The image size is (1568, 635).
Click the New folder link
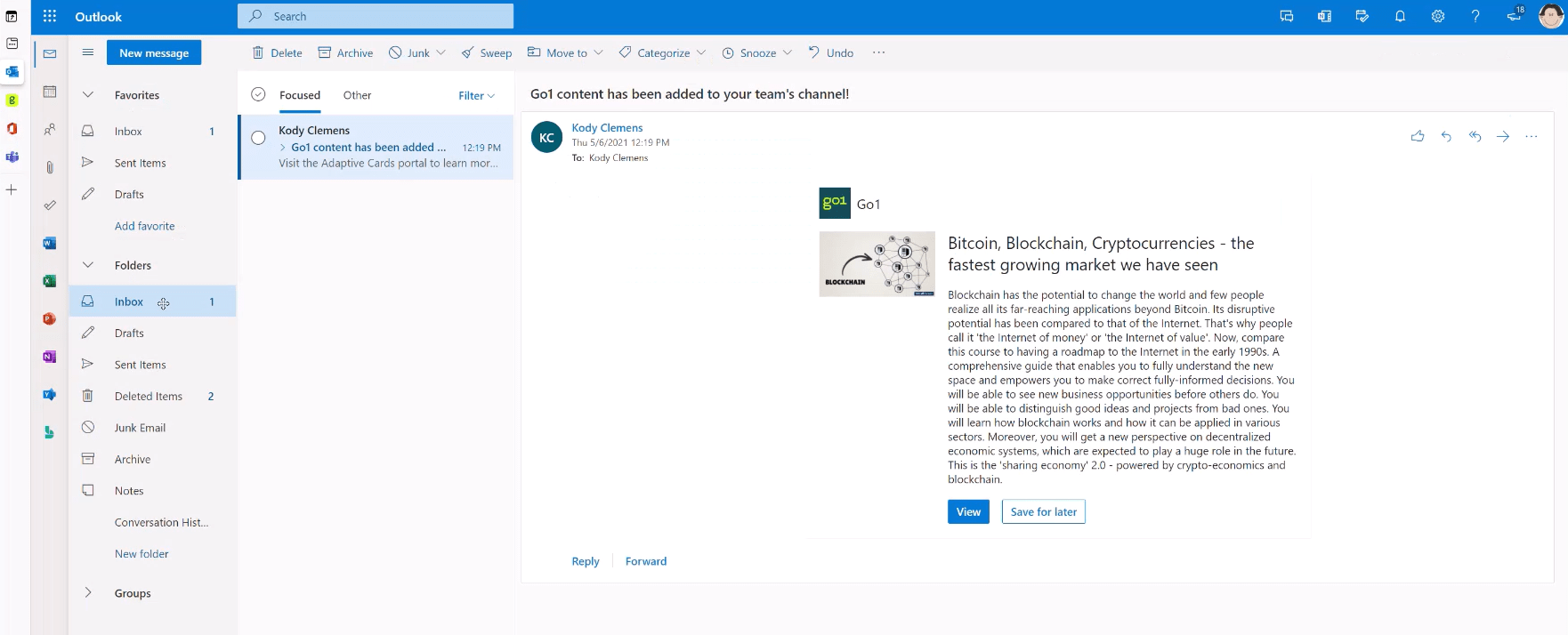[x=141, y=553]
